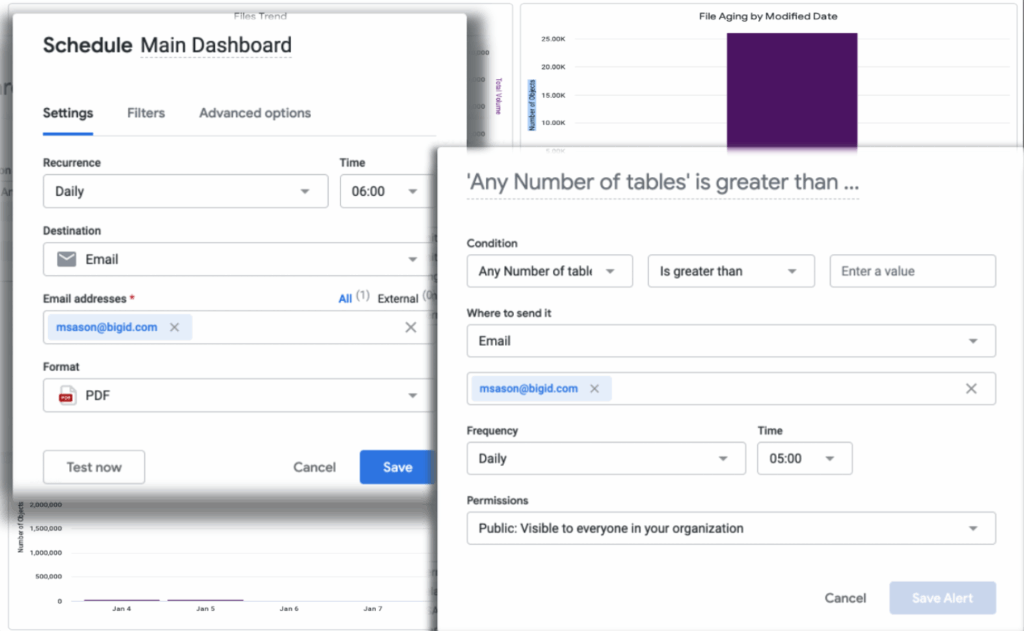Click the purple bar in File Aging chart
Image resolution: width=1024 pixels, height=631 pixels.
click(x=791, y=92)
